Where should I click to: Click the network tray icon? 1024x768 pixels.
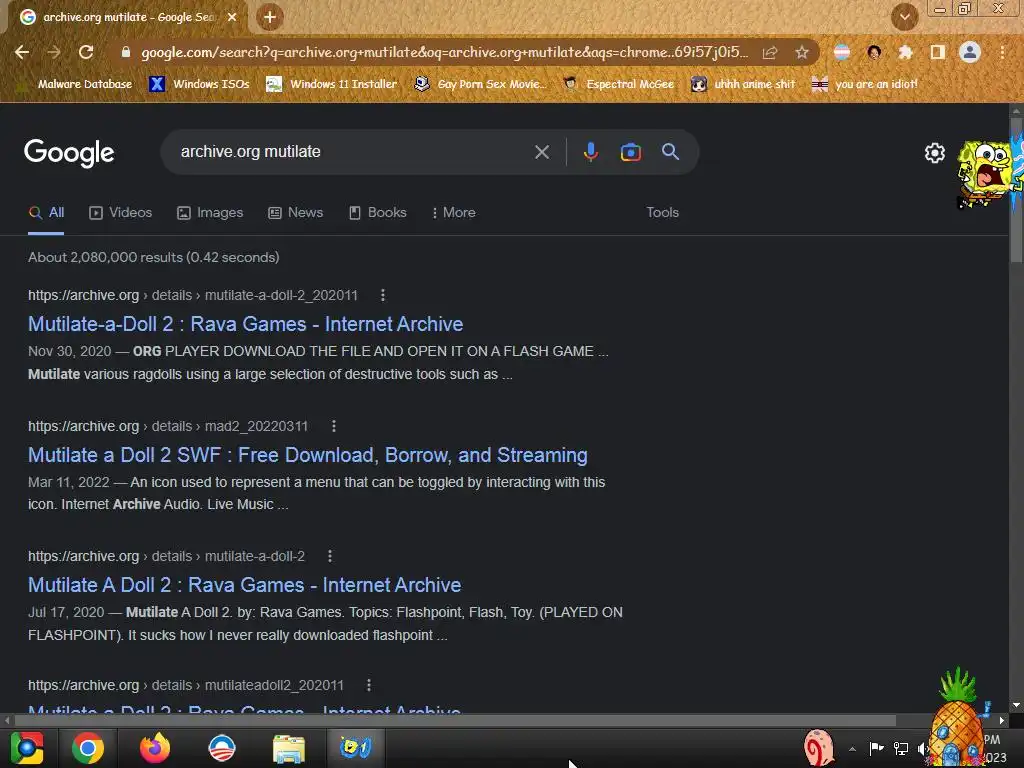901,748
